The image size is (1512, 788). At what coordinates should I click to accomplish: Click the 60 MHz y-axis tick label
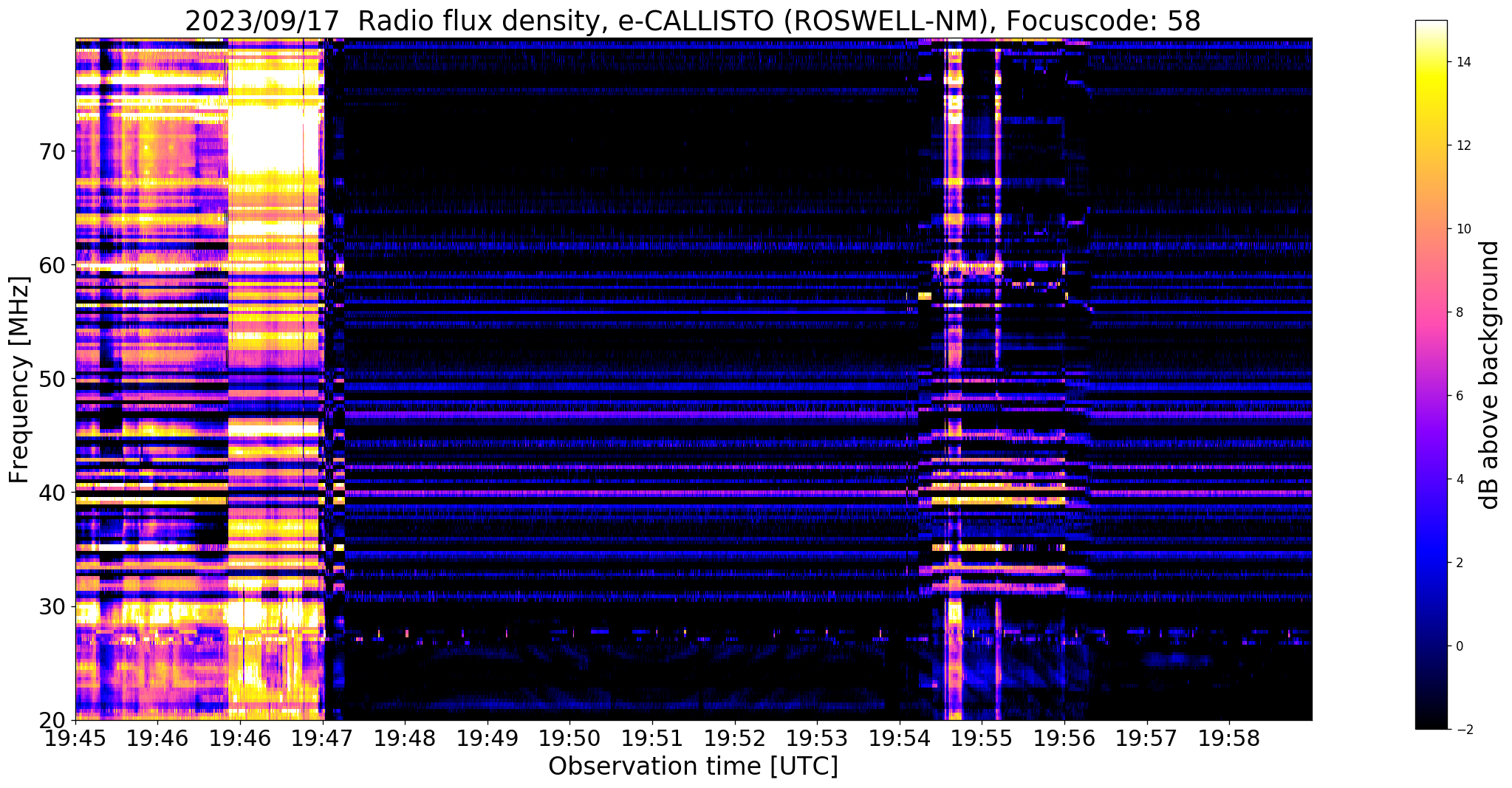pos(52,265)
